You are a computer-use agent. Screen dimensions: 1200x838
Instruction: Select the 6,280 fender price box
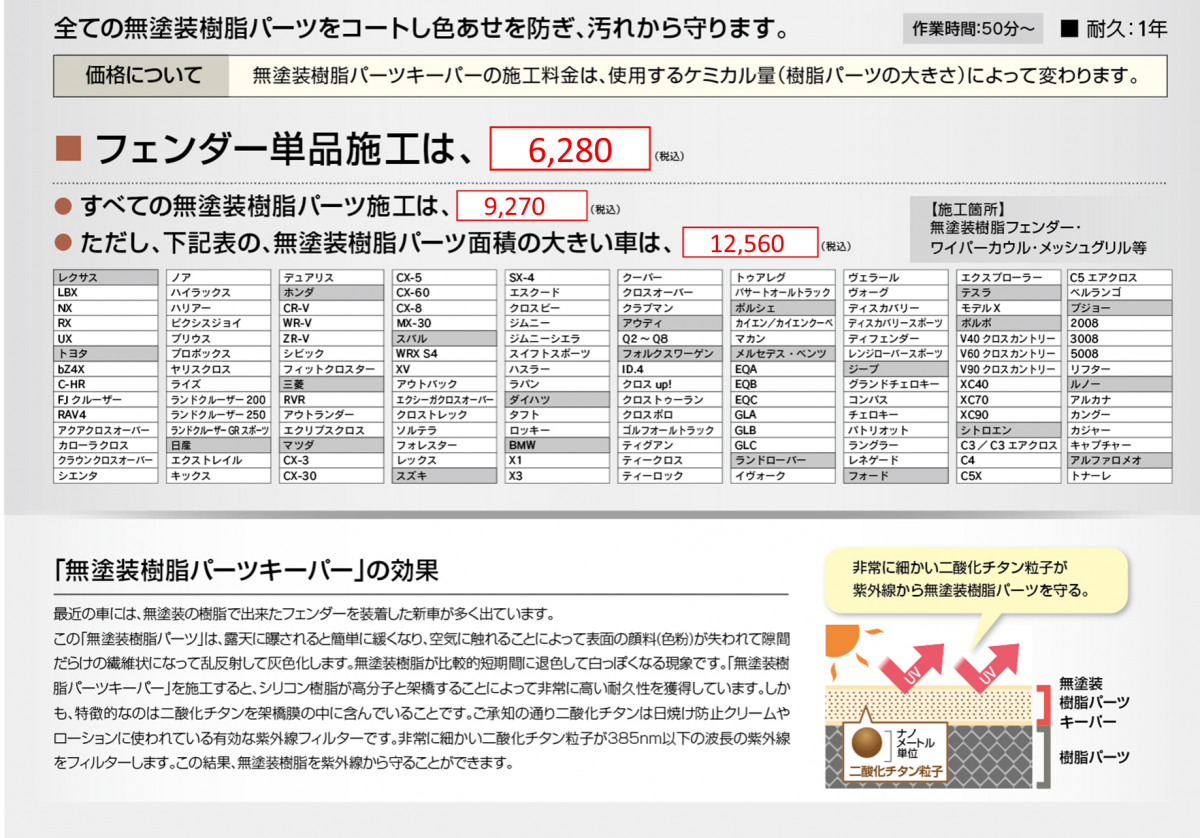point(569,150)
